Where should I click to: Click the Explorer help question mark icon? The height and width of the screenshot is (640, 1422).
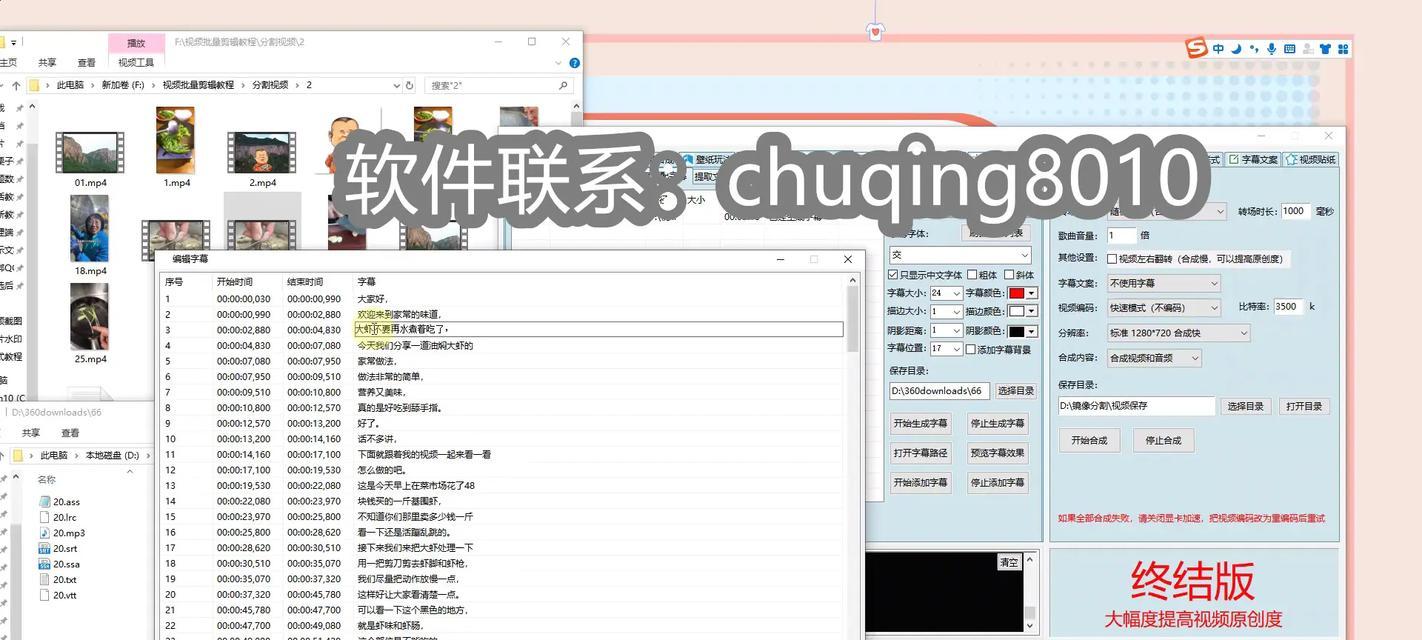574,62
